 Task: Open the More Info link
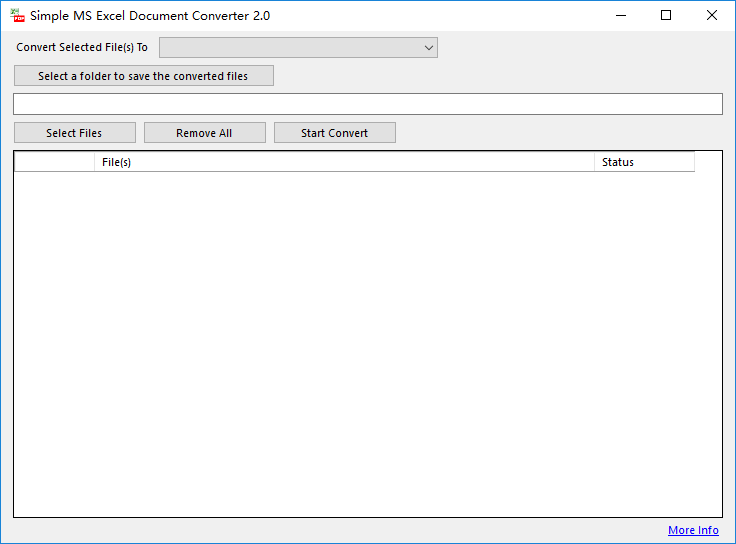click(x=693, y=530)
